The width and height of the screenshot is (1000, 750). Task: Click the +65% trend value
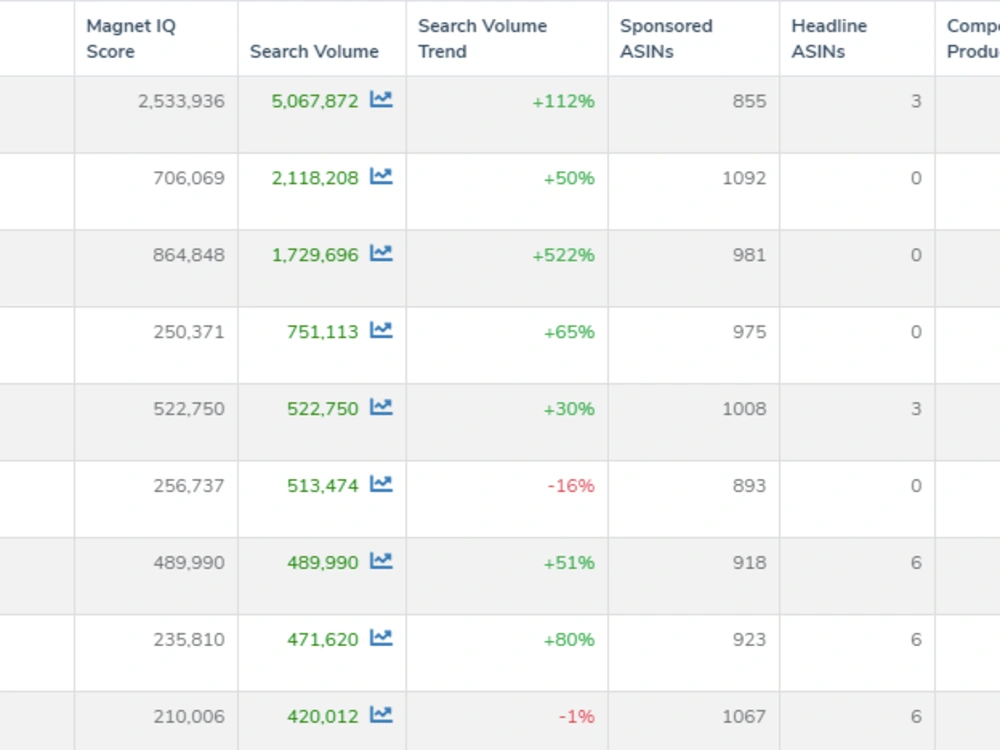569,332
